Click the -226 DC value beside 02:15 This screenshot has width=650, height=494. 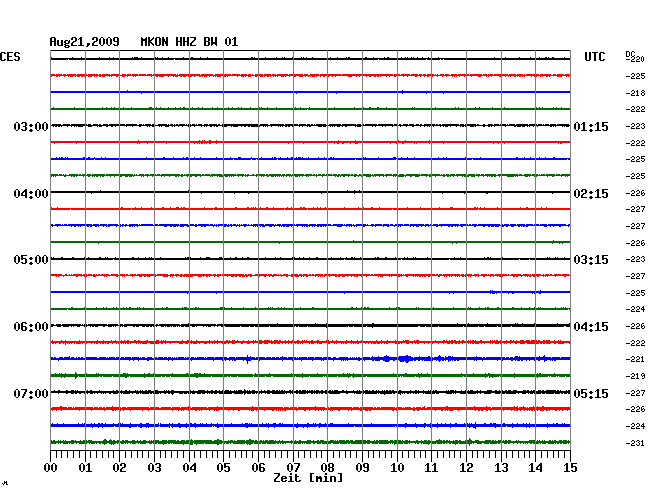(635, 193)
